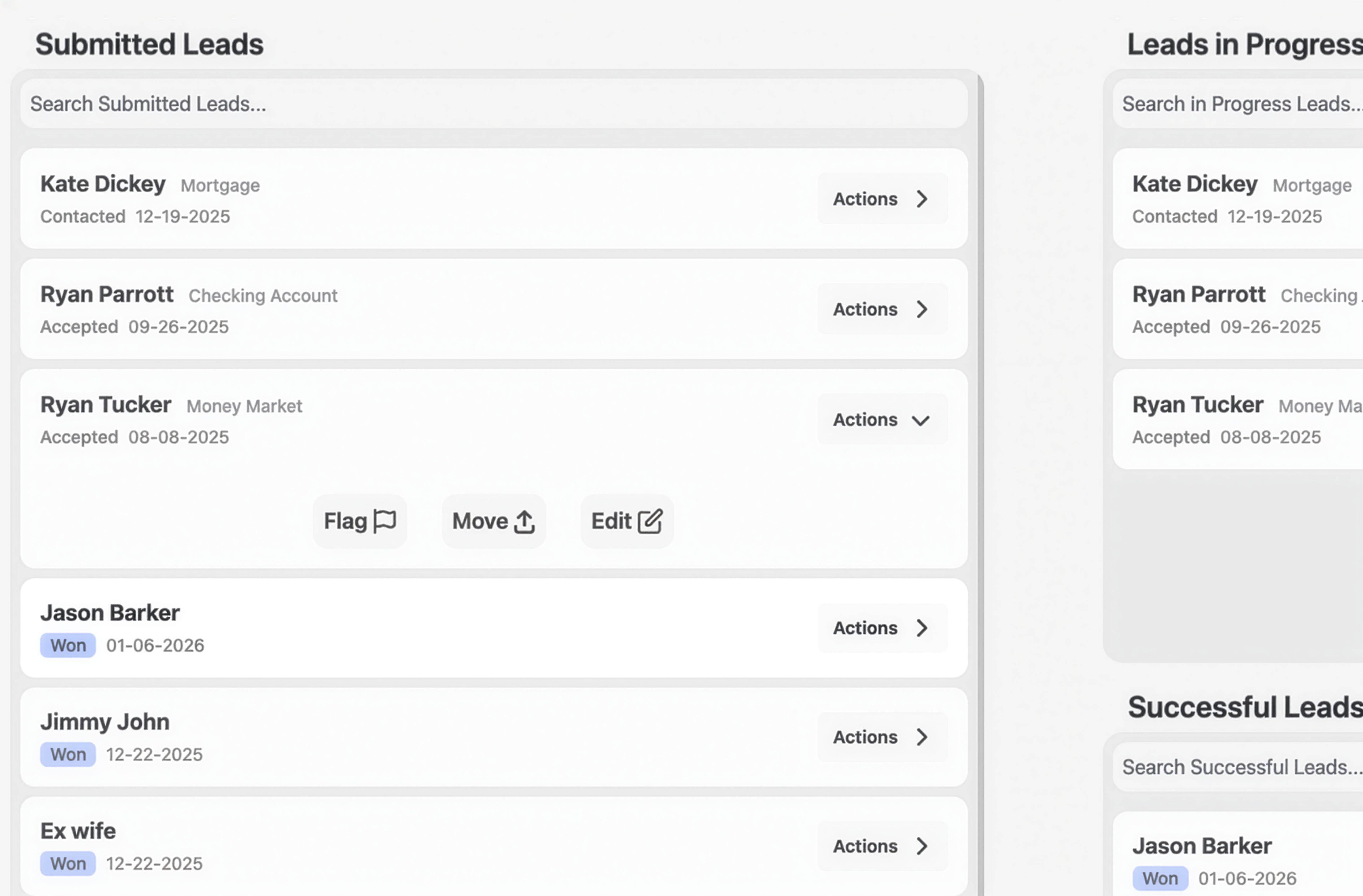The image size is (1363, 896).
Task: Type in the Search Submitted Leads field
Action: [x=492, y=104]
